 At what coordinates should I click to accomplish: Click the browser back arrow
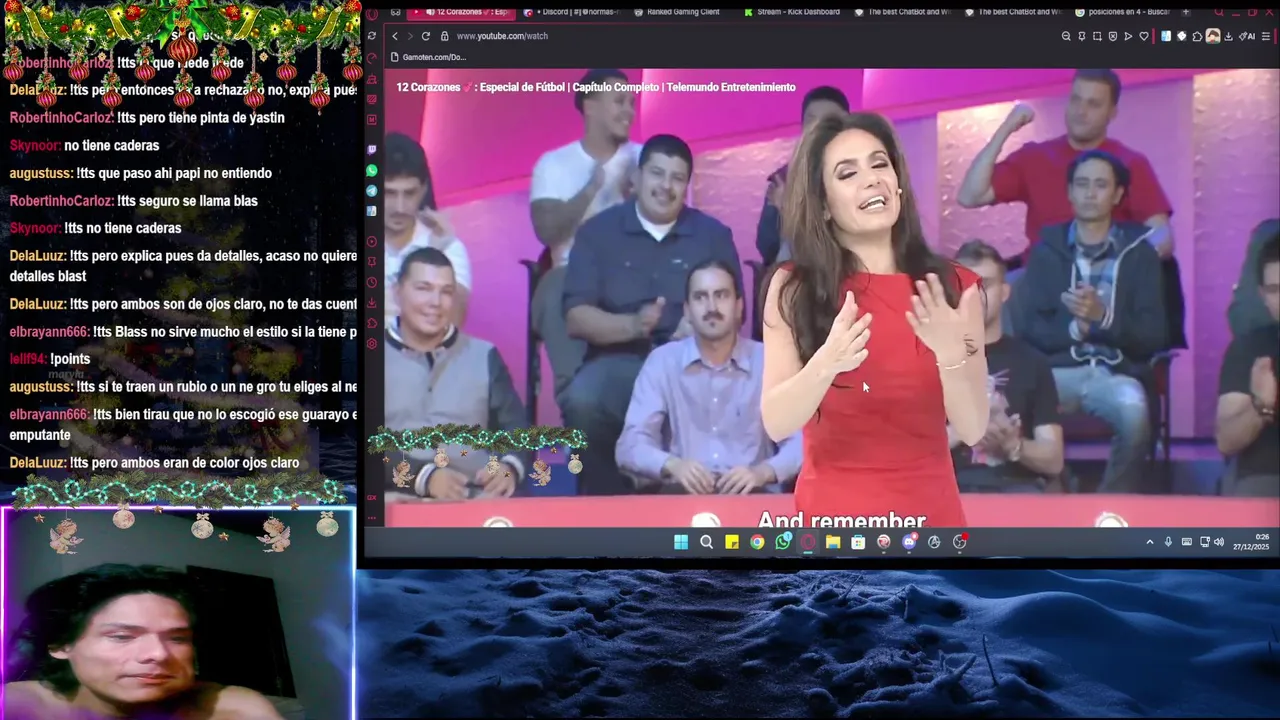pos(394,36)
